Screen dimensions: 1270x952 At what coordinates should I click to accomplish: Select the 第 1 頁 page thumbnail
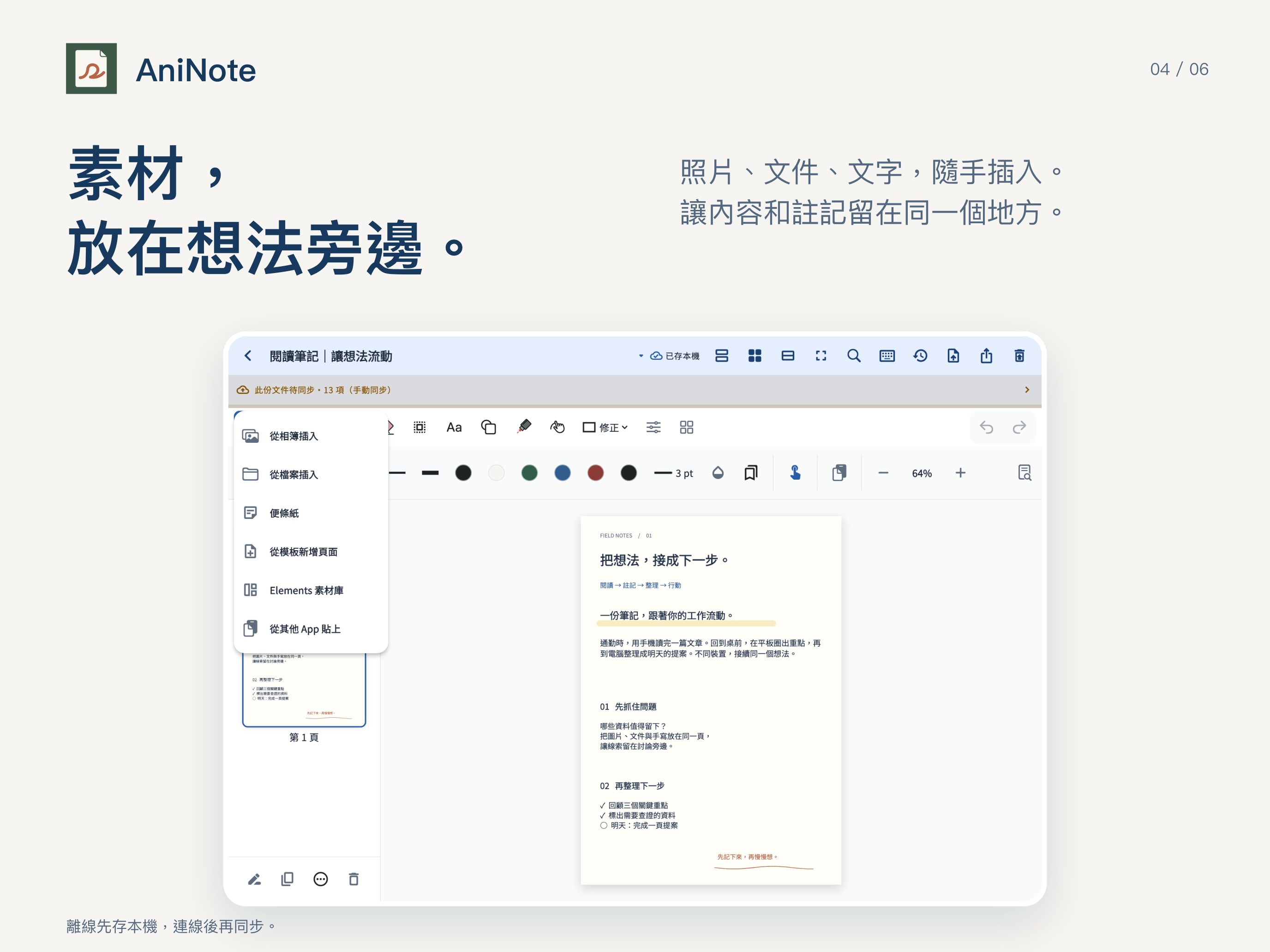click(x=304, y=690)
